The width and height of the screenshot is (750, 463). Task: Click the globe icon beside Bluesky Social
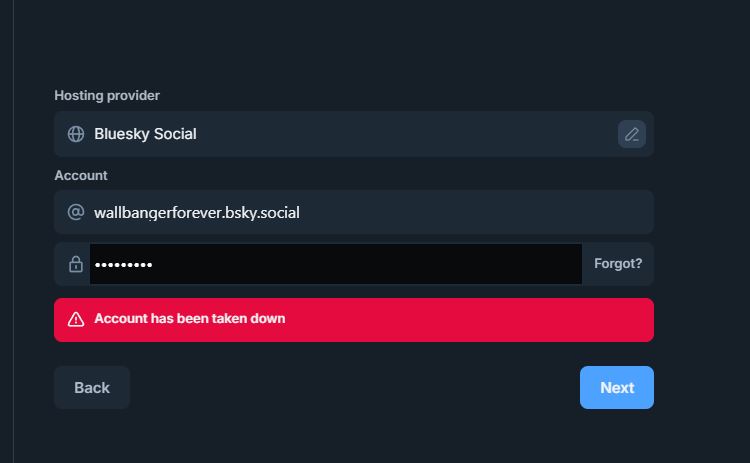[x=75, y=134]
